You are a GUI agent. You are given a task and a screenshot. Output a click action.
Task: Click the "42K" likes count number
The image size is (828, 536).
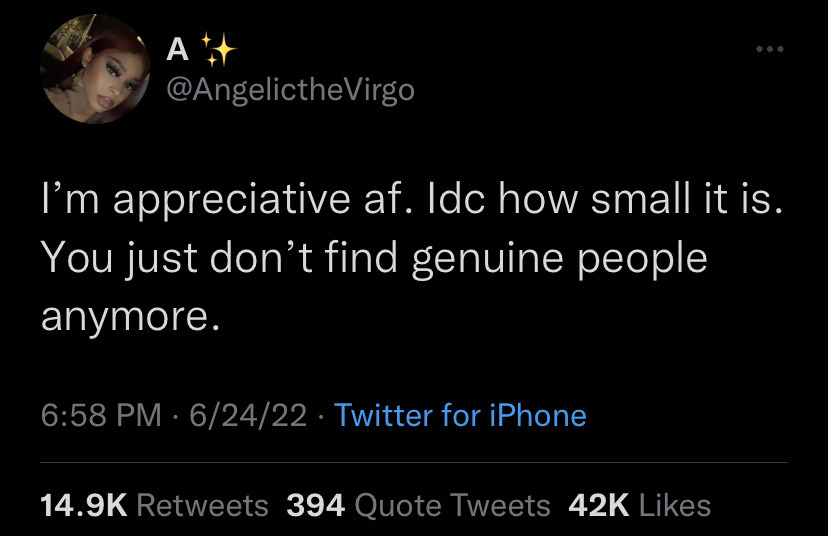click(x=599, y=505)
